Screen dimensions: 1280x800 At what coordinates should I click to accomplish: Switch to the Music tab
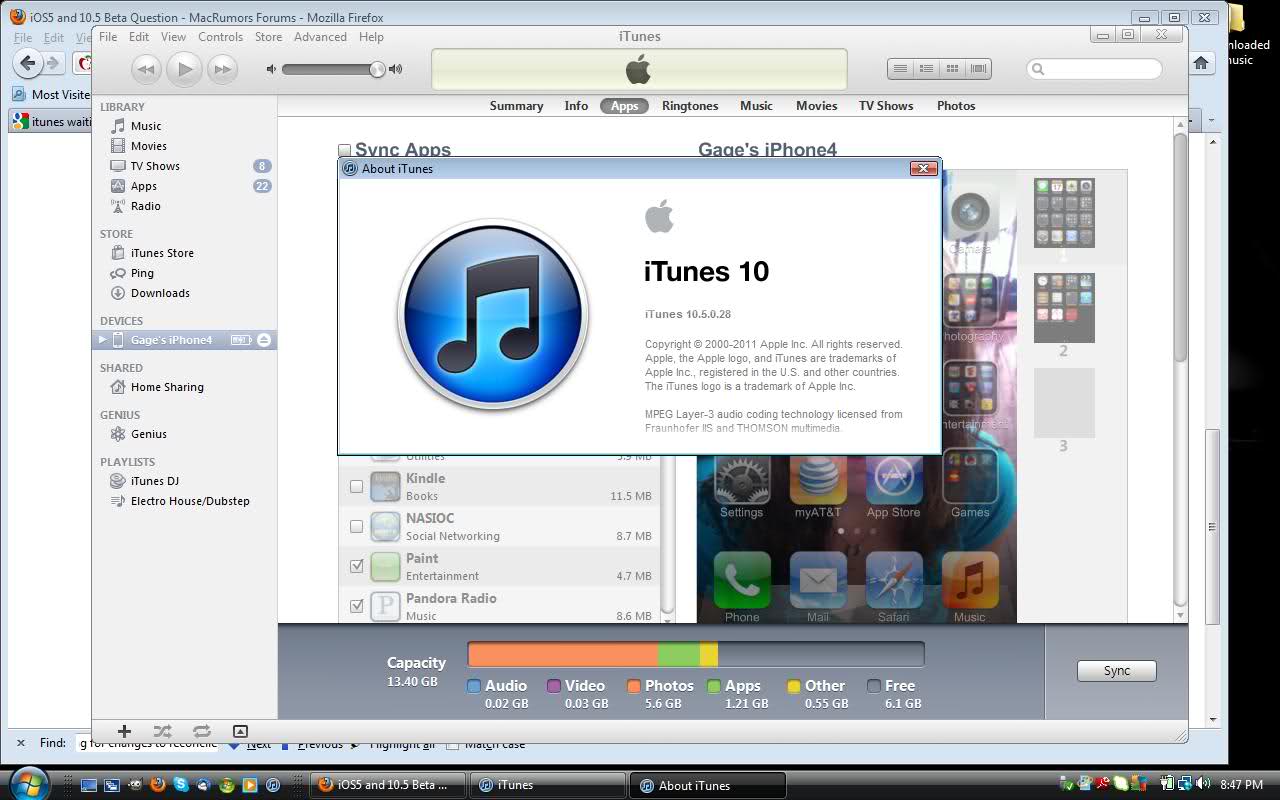pos(756,106)
